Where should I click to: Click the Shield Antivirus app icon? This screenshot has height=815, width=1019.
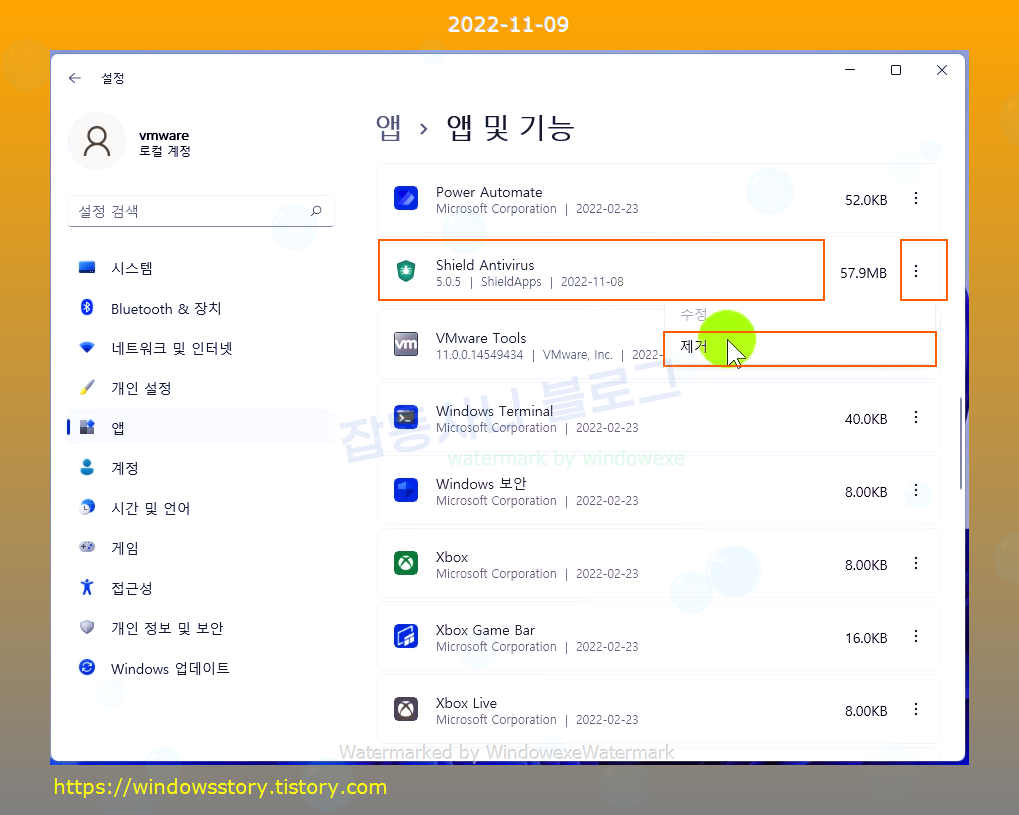[406, 270]
